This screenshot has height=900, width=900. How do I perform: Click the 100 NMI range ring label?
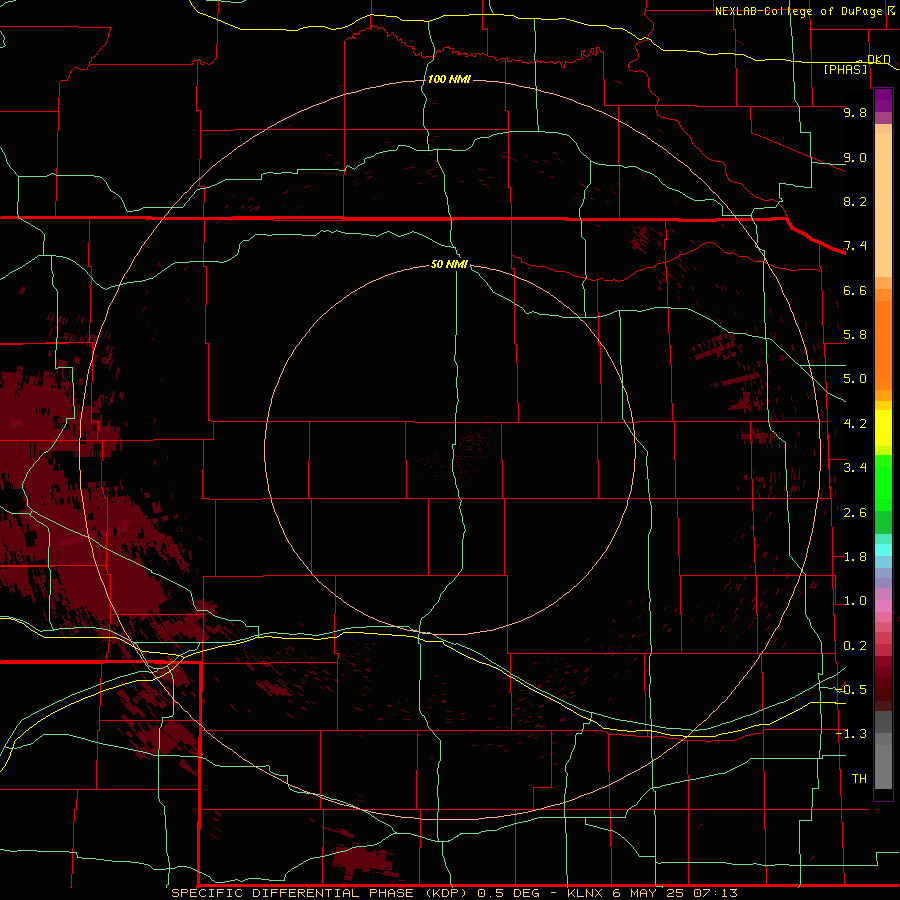pyautogui.click(x=449, y=79)
